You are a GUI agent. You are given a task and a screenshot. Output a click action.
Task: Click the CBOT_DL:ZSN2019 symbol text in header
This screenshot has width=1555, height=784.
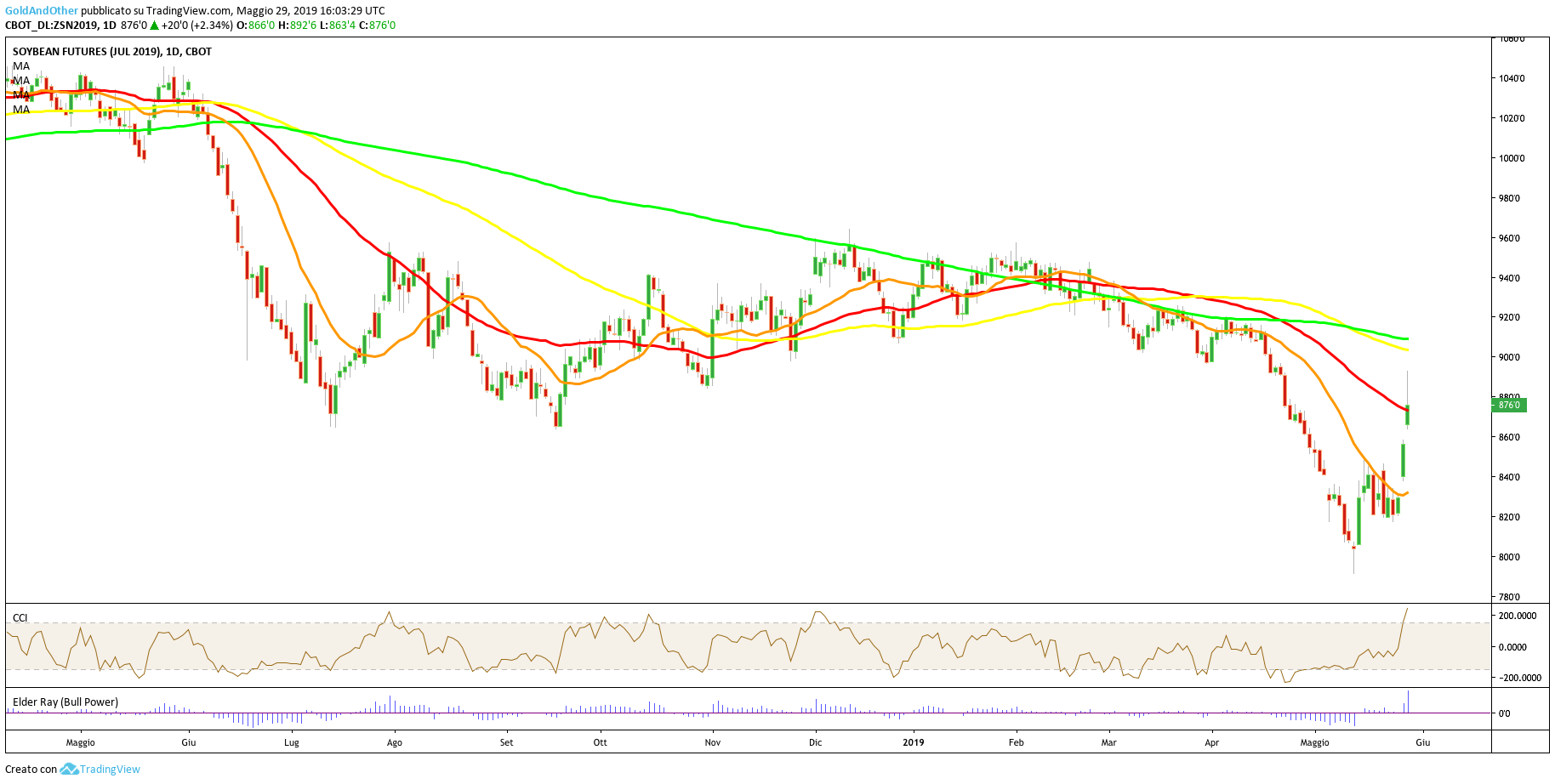[x=51, y=26]
